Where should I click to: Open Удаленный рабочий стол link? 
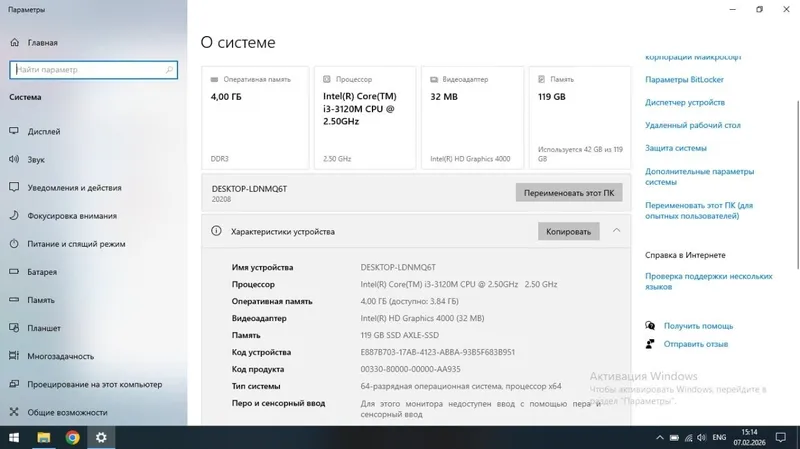(x=692, y=125)
